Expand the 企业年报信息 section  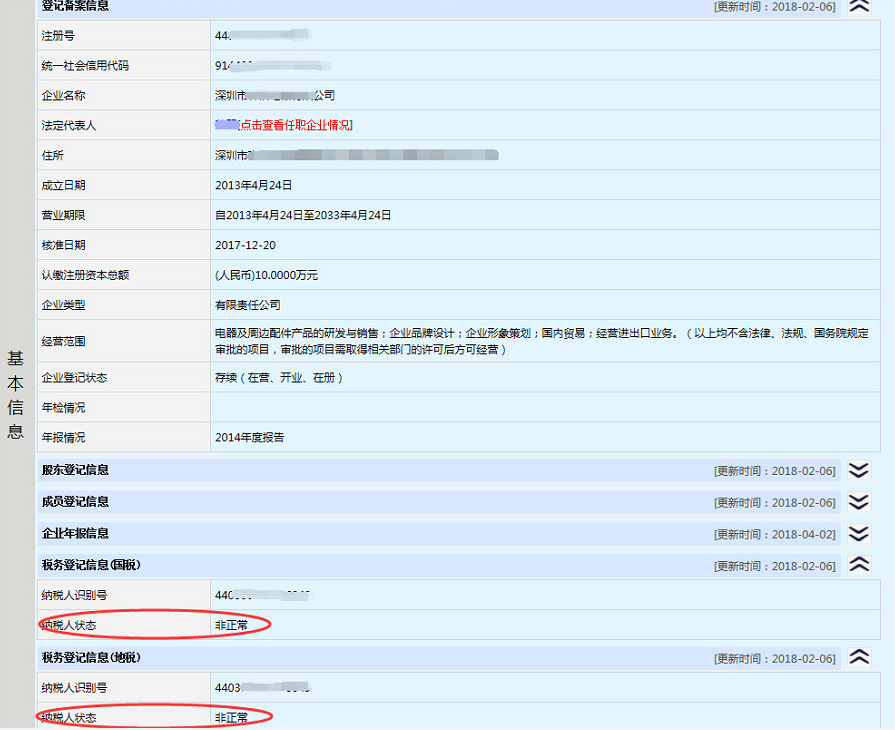[x=859, y=534]
